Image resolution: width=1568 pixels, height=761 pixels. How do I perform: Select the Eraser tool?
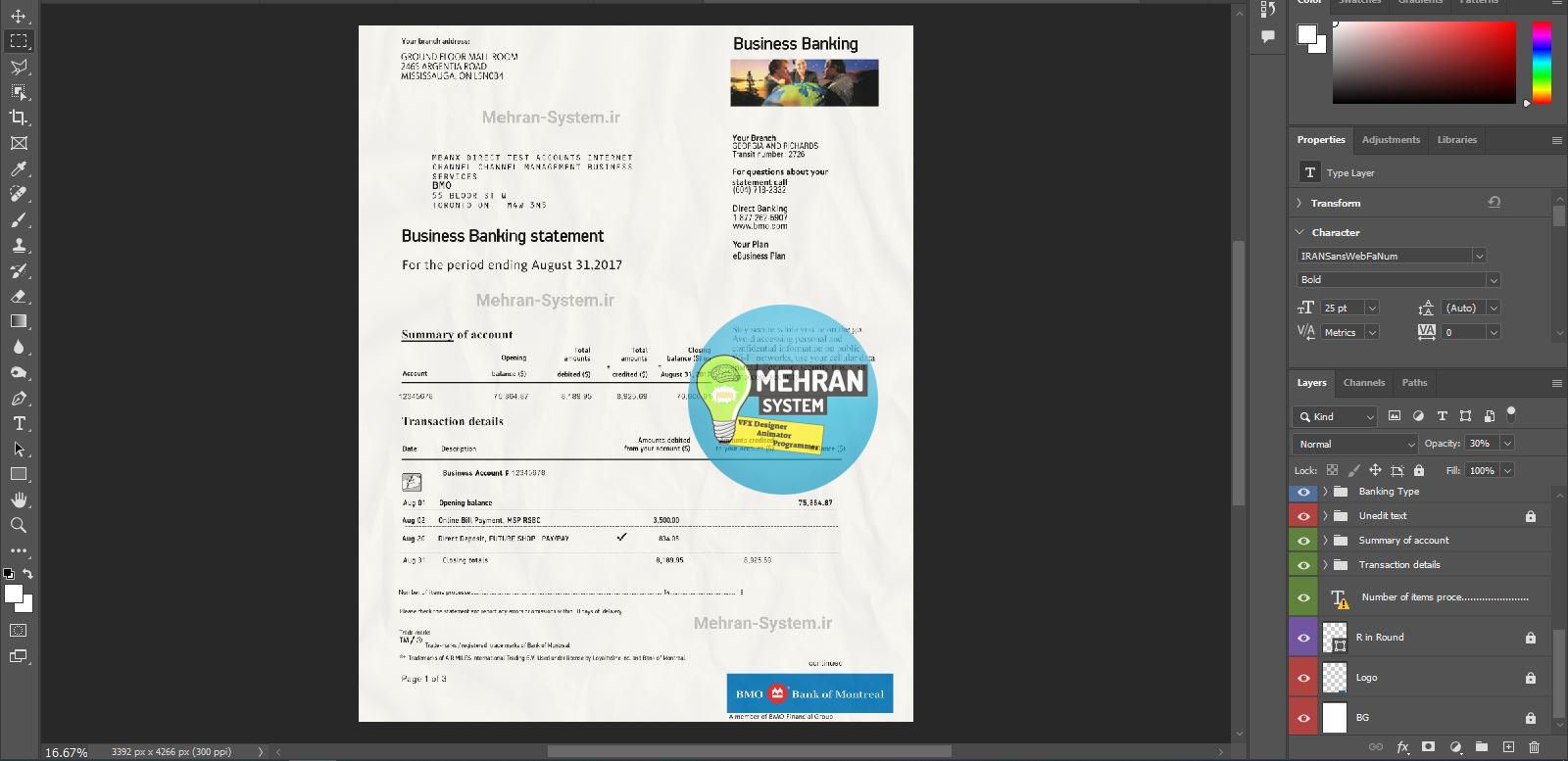(19, 296)
